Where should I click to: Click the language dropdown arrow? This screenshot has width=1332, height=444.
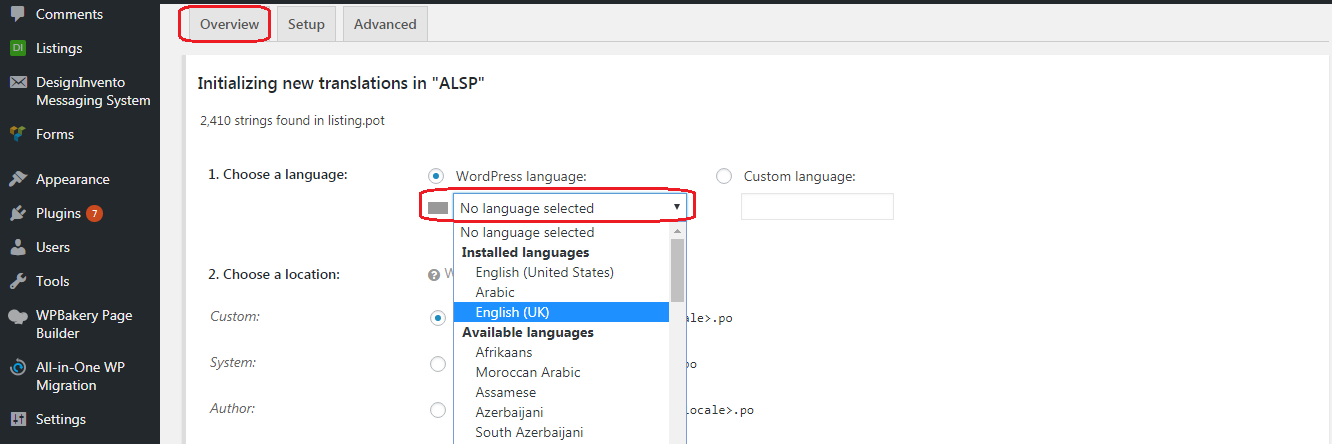[x=677, y=207]
